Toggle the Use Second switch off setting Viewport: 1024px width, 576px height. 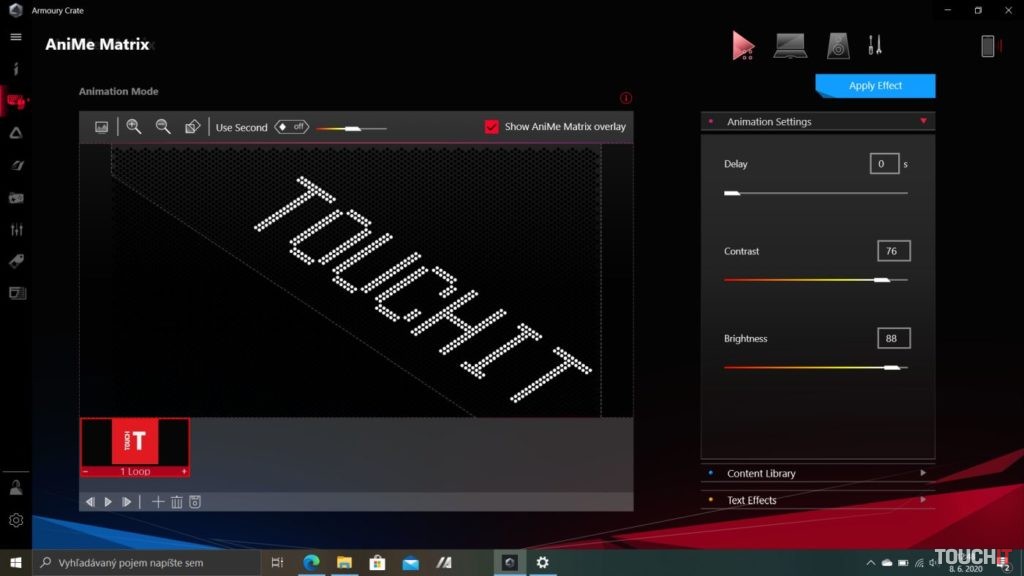point(289,127)
